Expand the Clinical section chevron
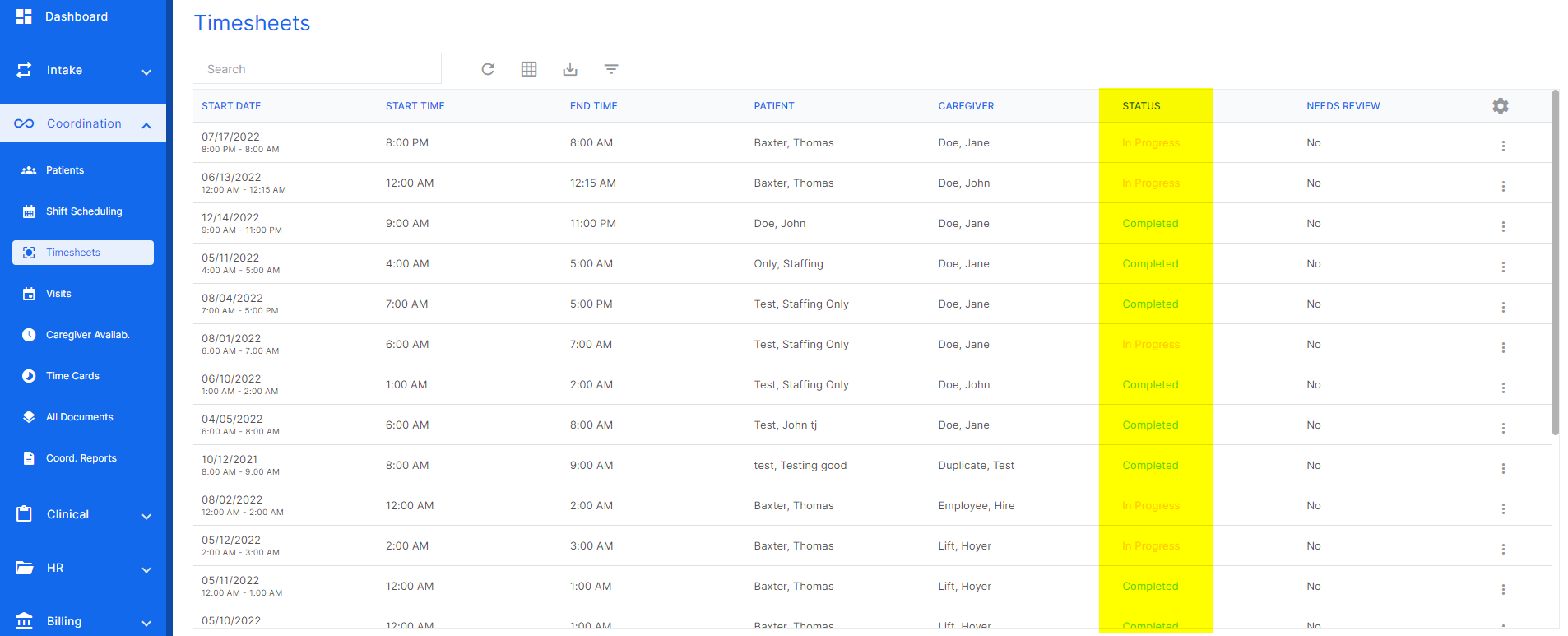 click(146, 516)
